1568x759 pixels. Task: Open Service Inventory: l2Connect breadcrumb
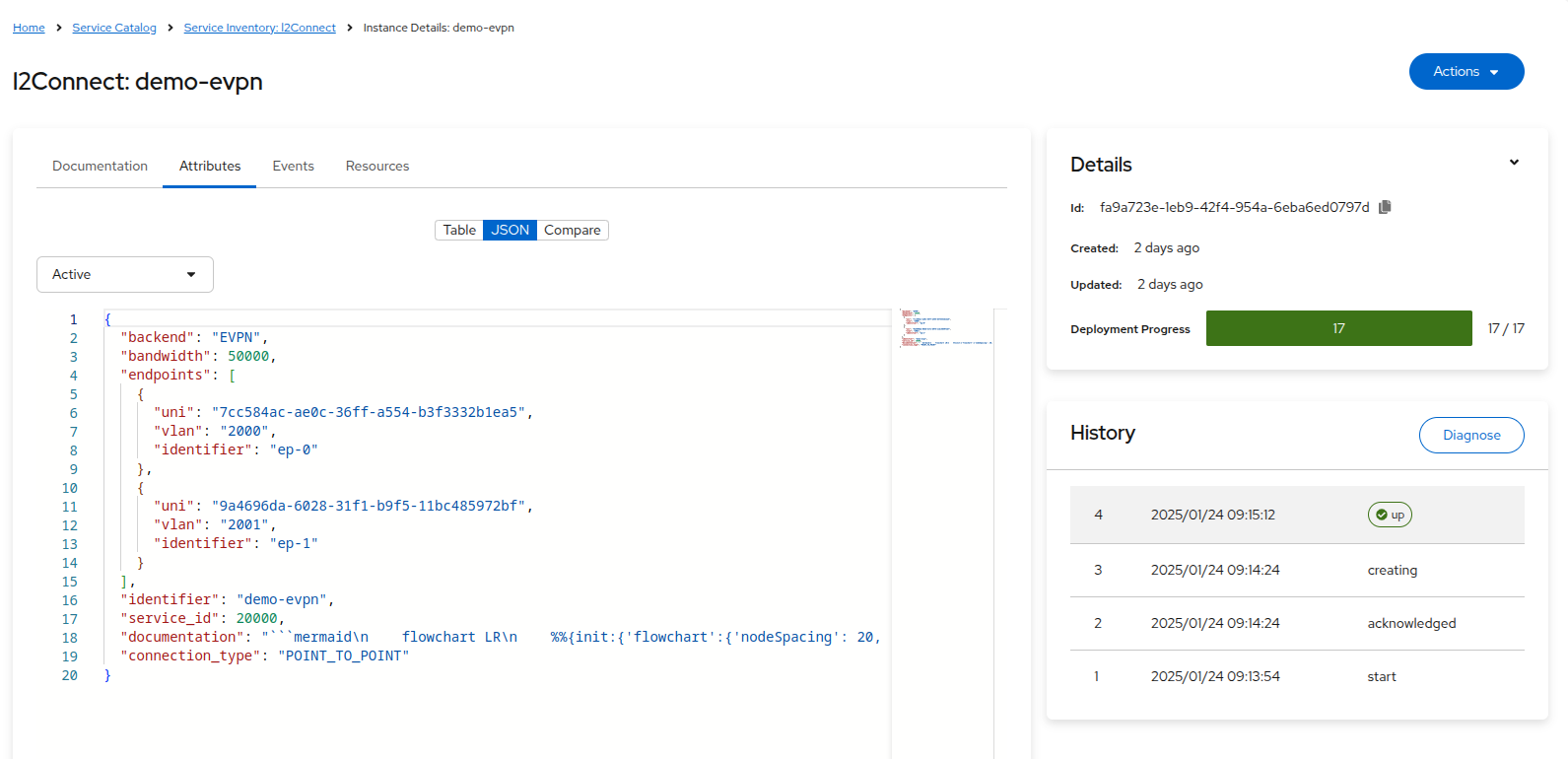(x=260, y=28)
